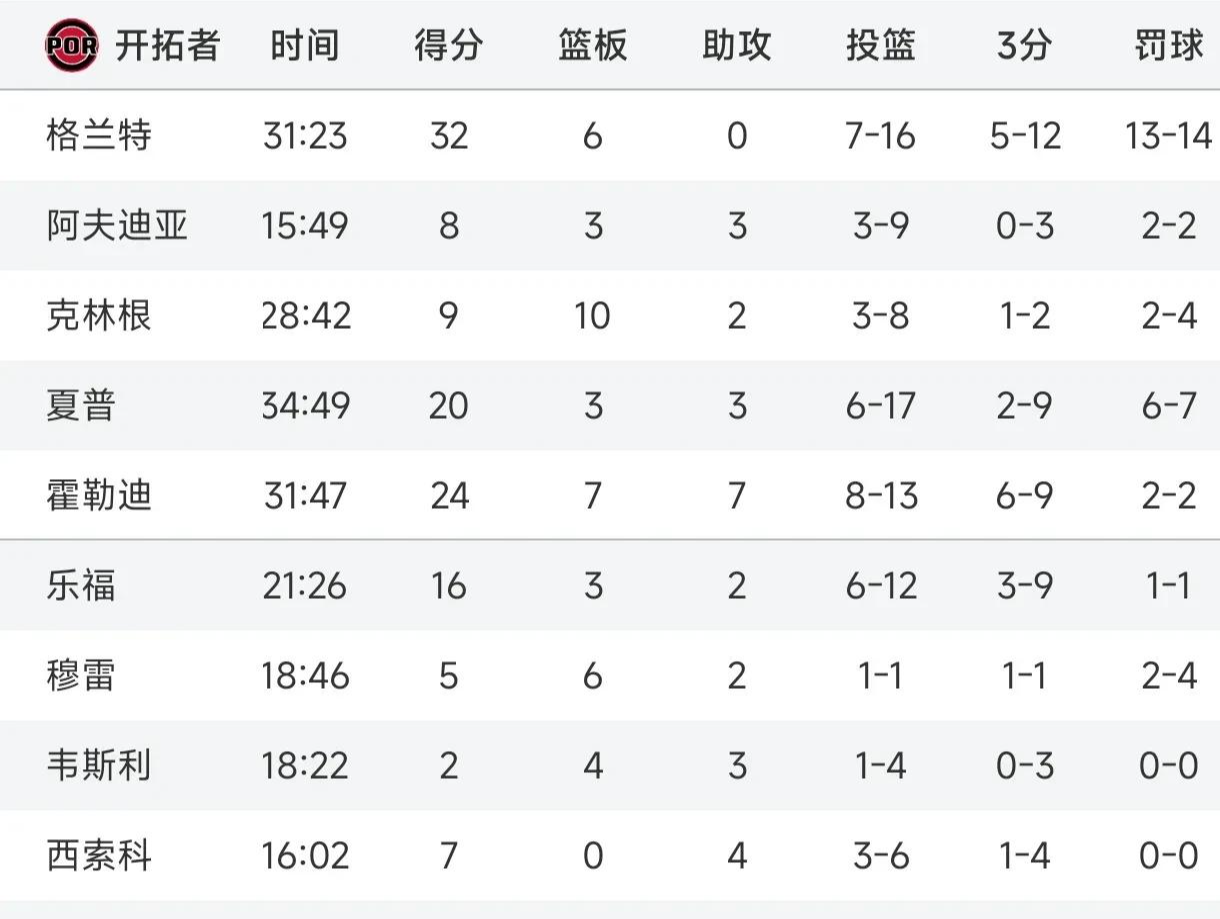Open player 格兰特 profile
This screenshot has height=919, width=1220.
pyautogui.click(x=99, y=135)
